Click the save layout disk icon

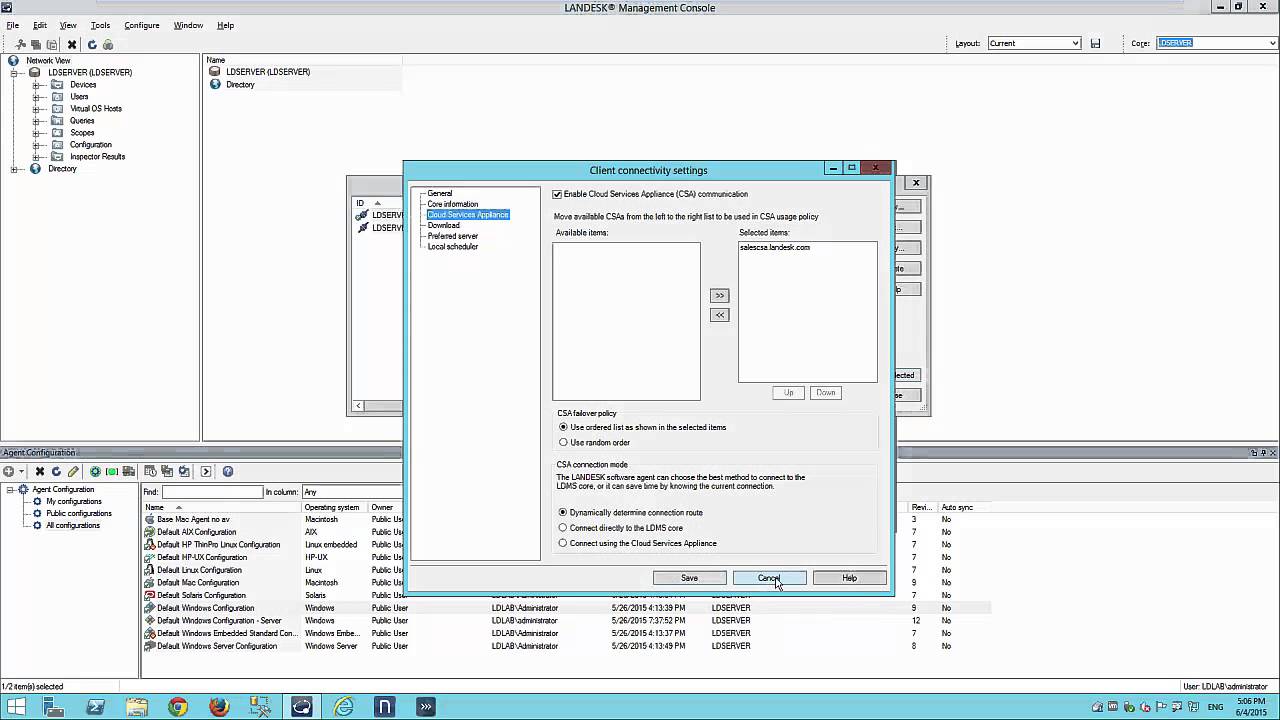point(1096,43)
